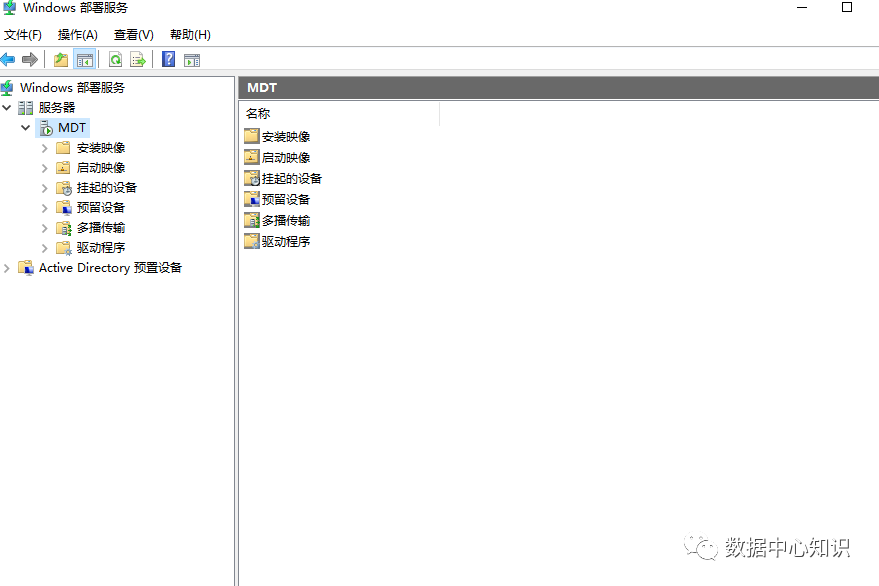The image size is (879, 586).
Task: Select Windows 部署服务 root label in tree
Action: [x=72, y=87]
